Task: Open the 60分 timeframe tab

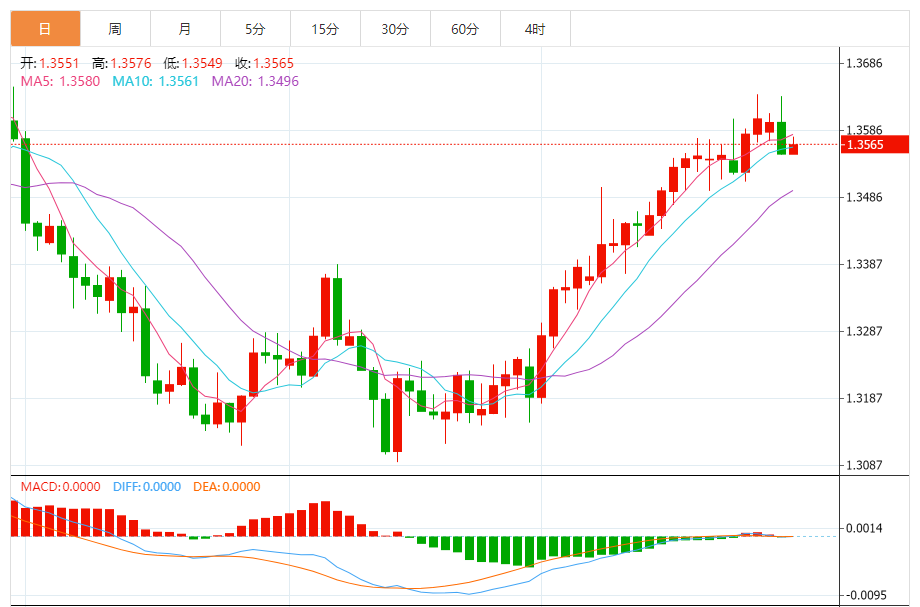Action: pyautogui.click(x=465, y=29)
